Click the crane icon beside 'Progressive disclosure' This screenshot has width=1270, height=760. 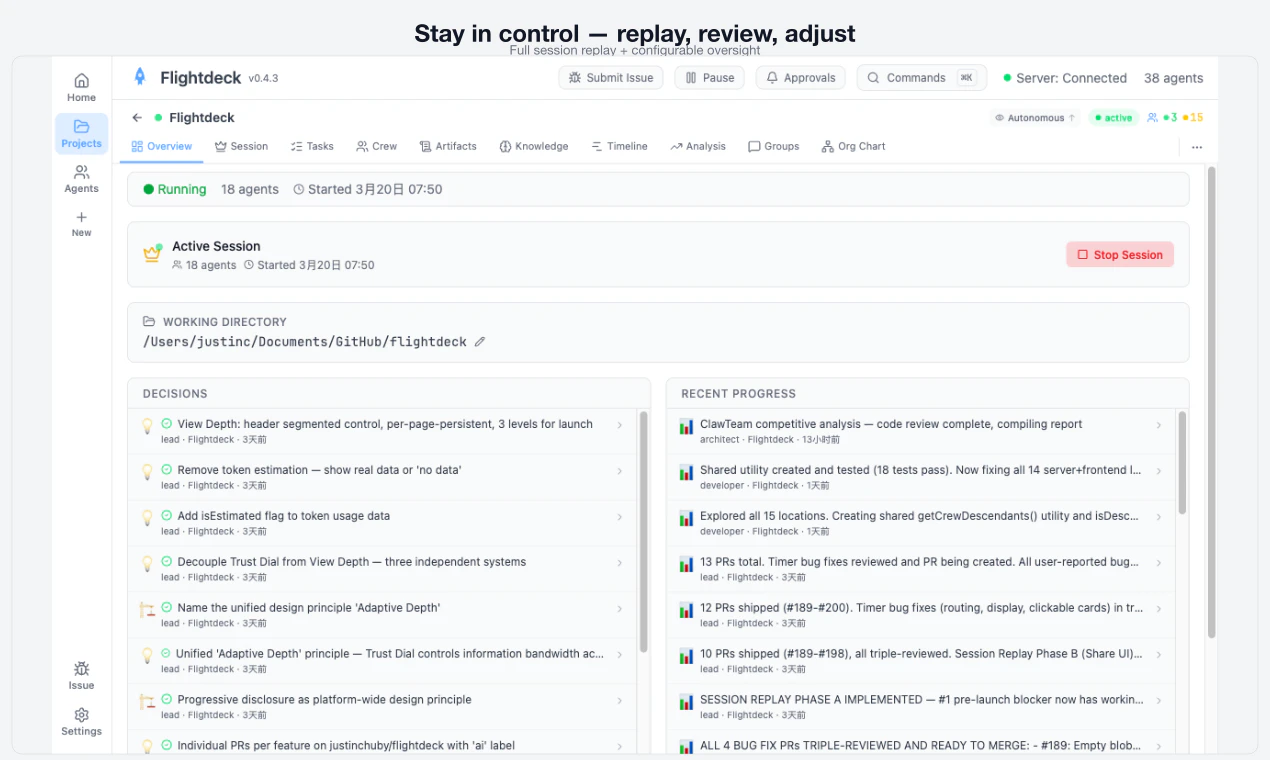click(146, 701)
